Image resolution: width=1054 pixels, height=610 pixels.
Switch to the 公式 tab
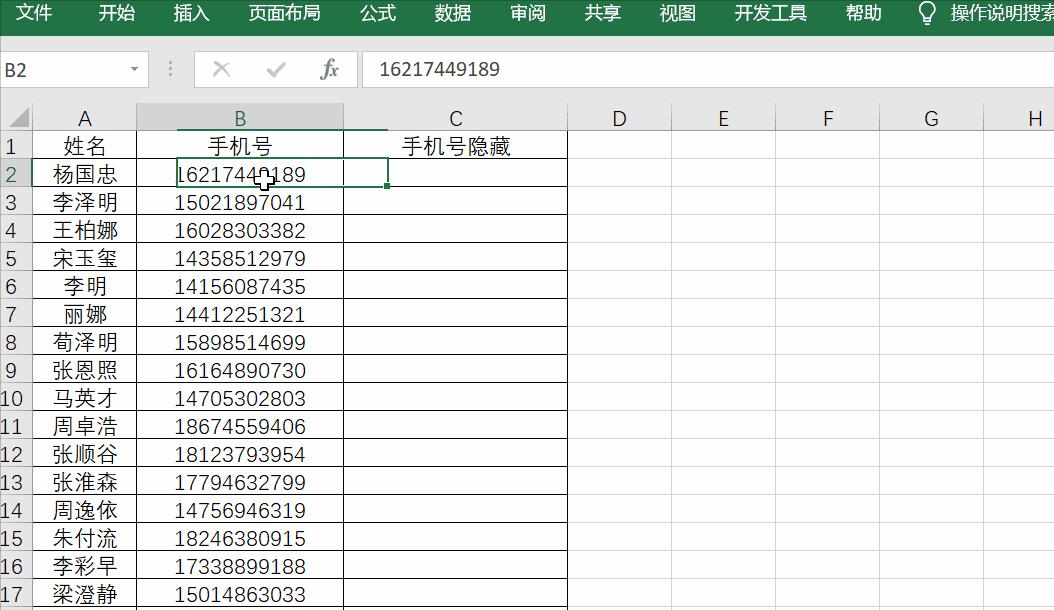[x=378, y=14]
